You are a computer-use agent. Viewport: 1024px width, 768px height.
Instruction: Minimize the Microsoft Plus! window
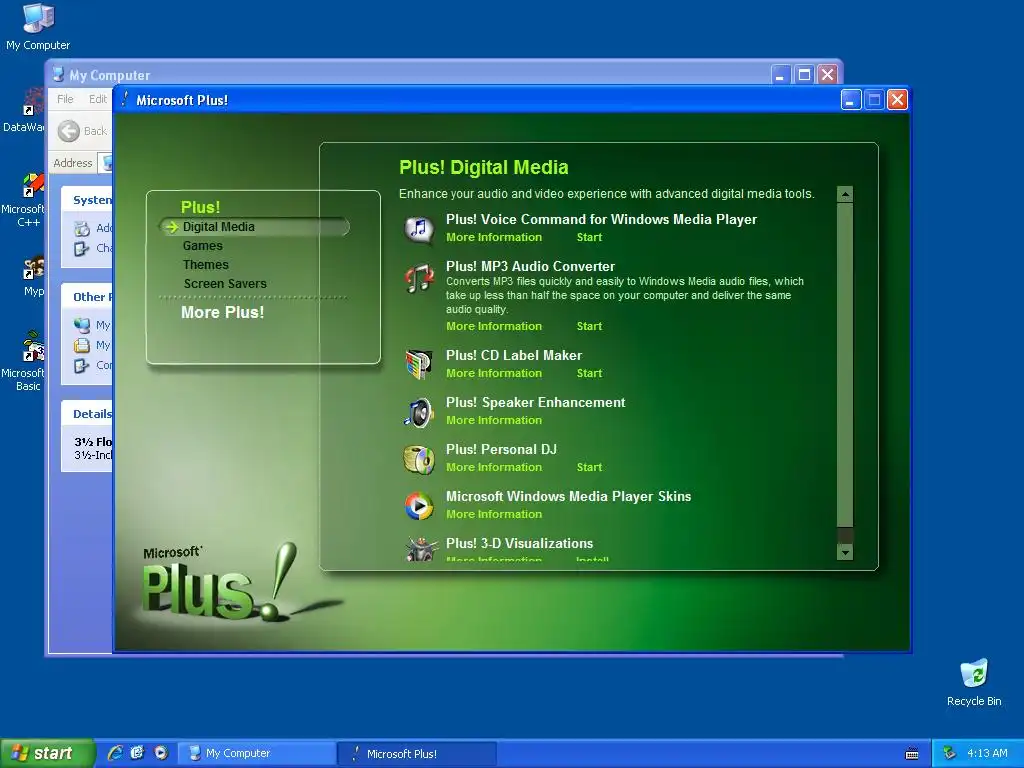850,100
